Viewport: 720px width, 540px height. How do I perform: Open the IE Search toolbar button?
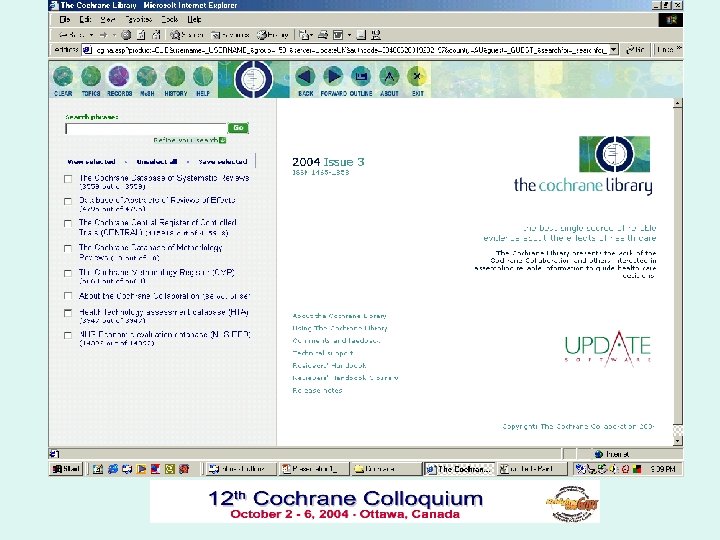click(187, 35)
